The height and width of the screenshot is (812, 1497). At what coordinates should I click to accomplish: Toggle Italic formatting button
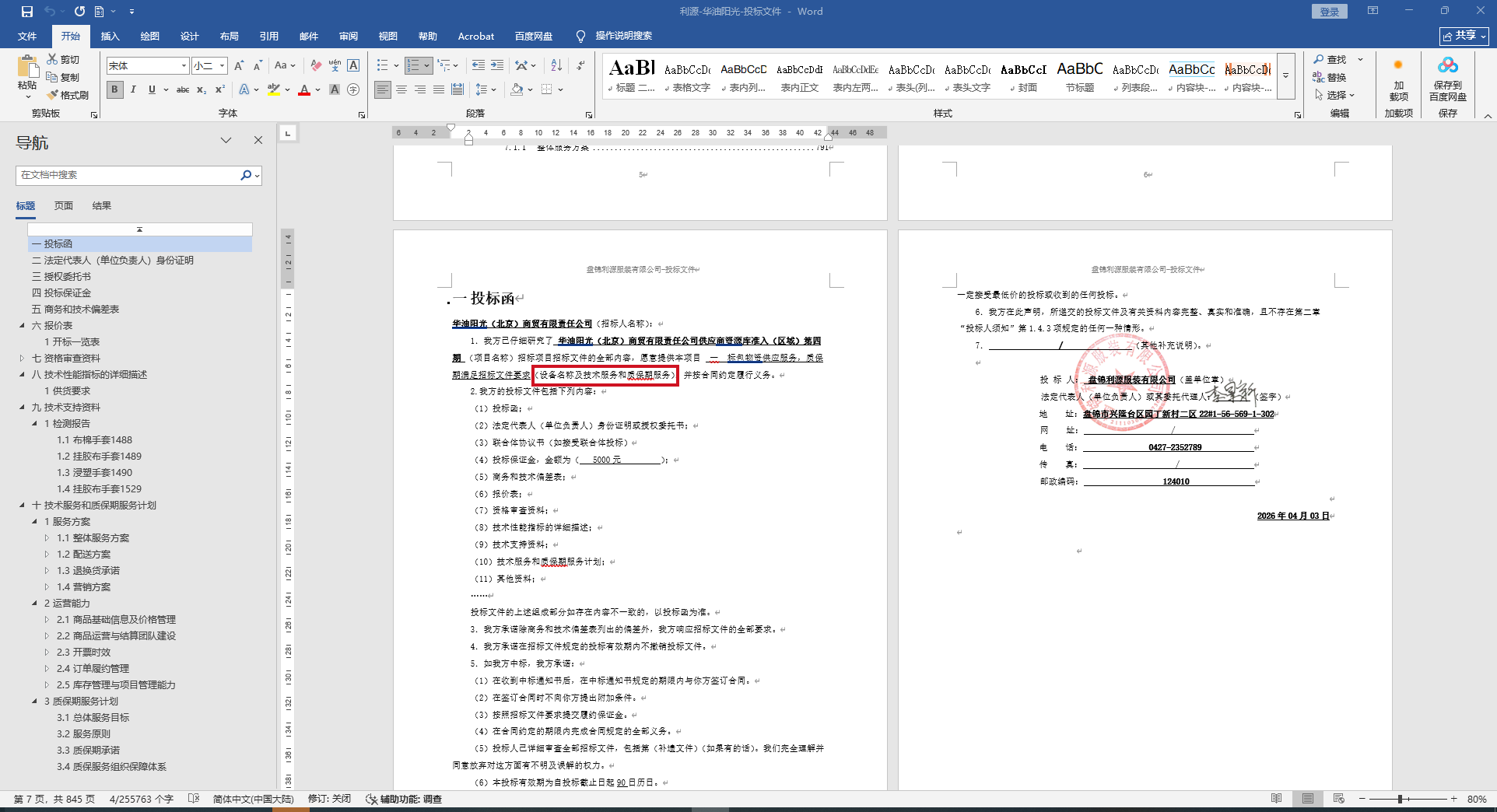click(x=133, y=89)
